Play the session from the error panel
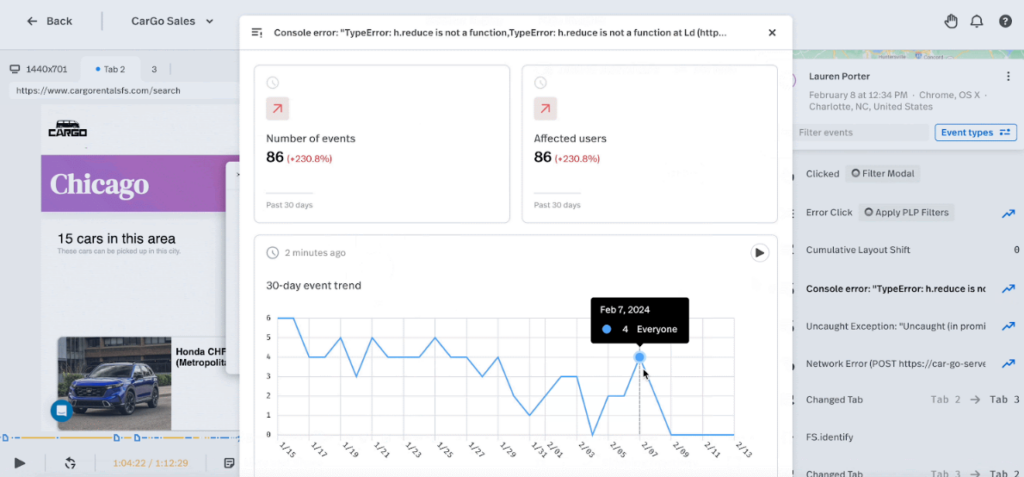This screenshot has height=477, width=1024. pos(759,253)
